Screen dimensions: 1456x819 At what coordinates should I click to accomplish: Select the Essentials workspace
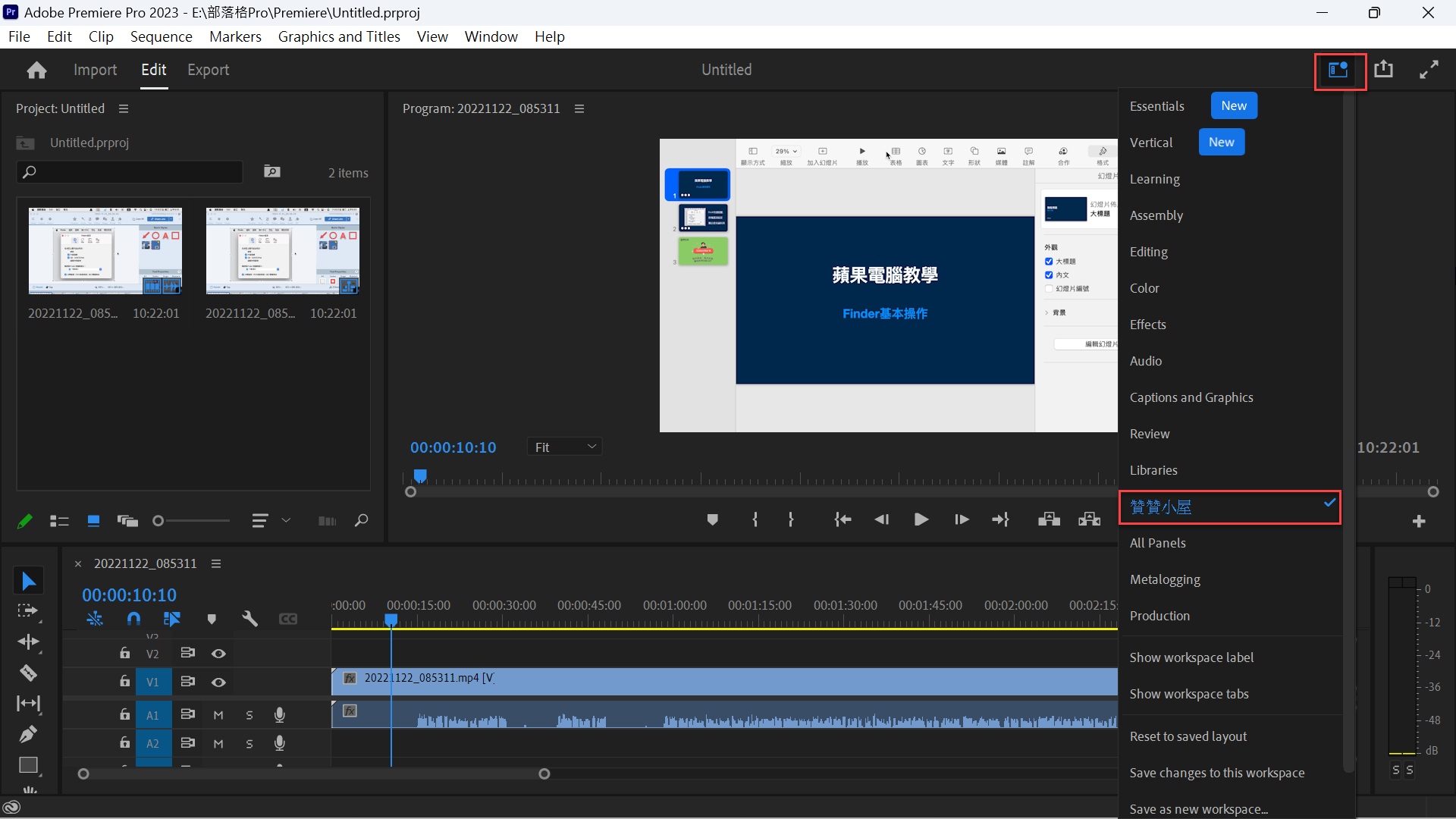pyautogui.click(x=1157, y=106)
